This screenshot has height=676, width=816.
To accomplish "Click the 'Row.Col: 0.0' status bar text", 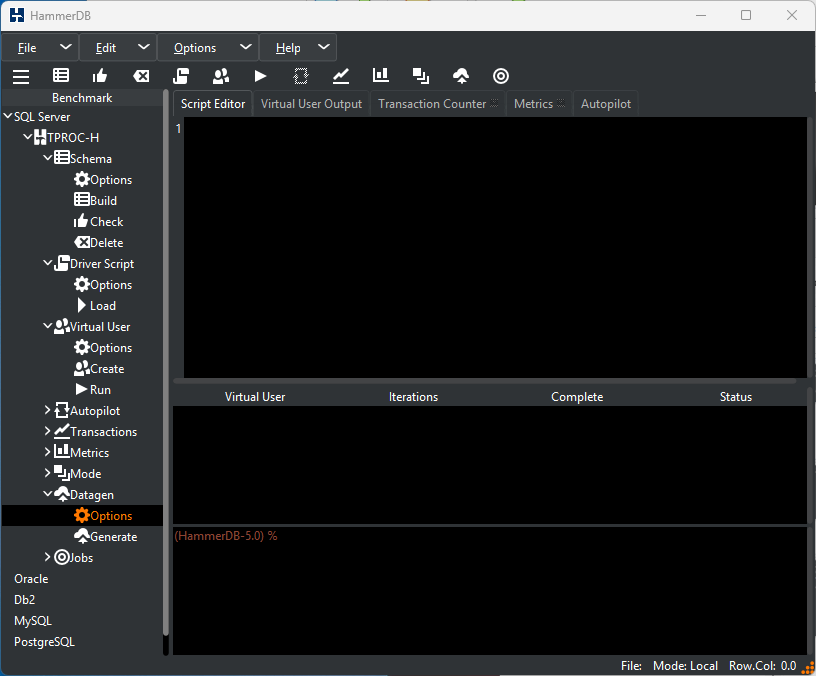I will coord(762,666).
